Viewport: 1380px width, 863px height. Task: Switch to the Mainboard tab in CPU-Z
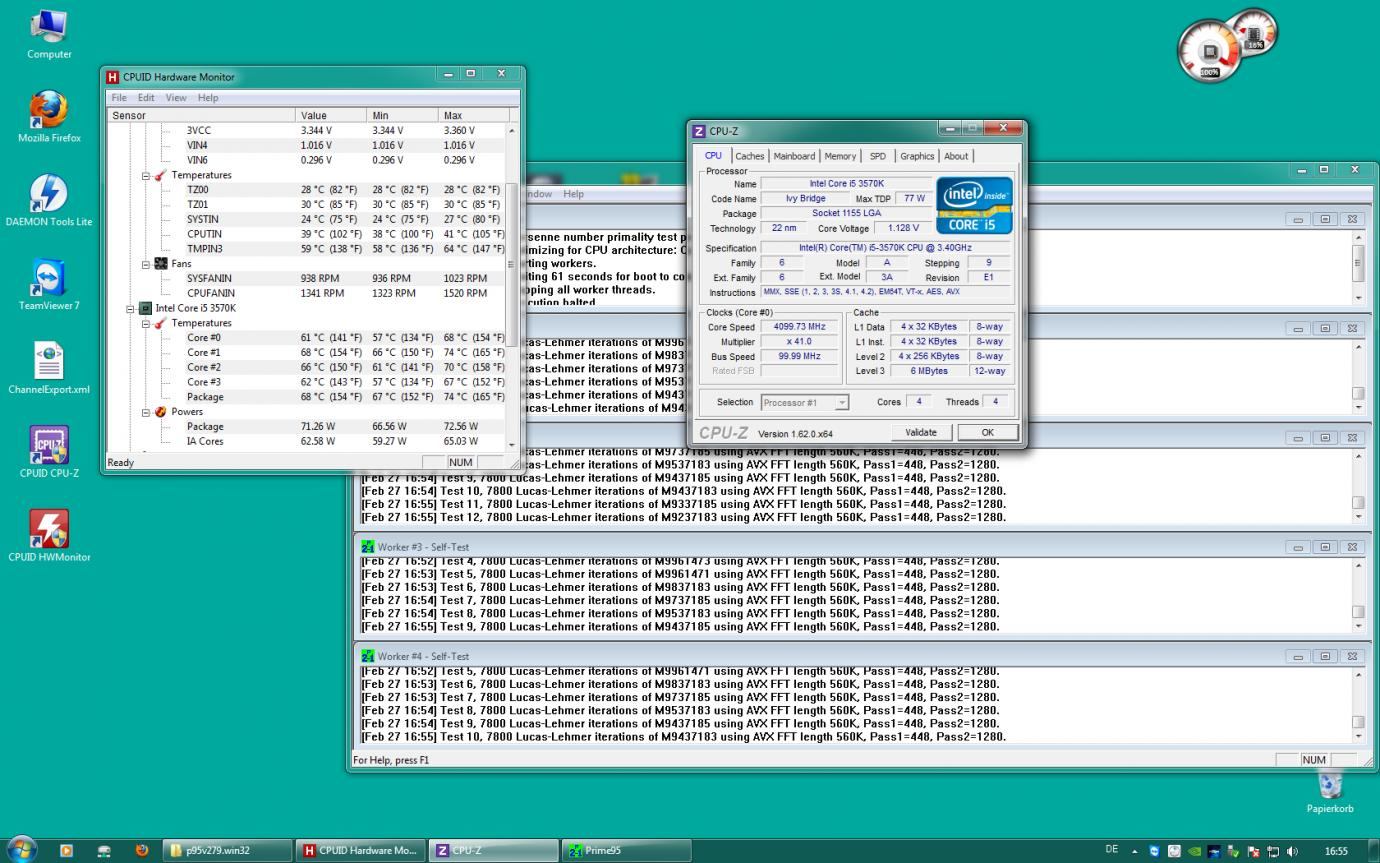click(x=794, y=156)
